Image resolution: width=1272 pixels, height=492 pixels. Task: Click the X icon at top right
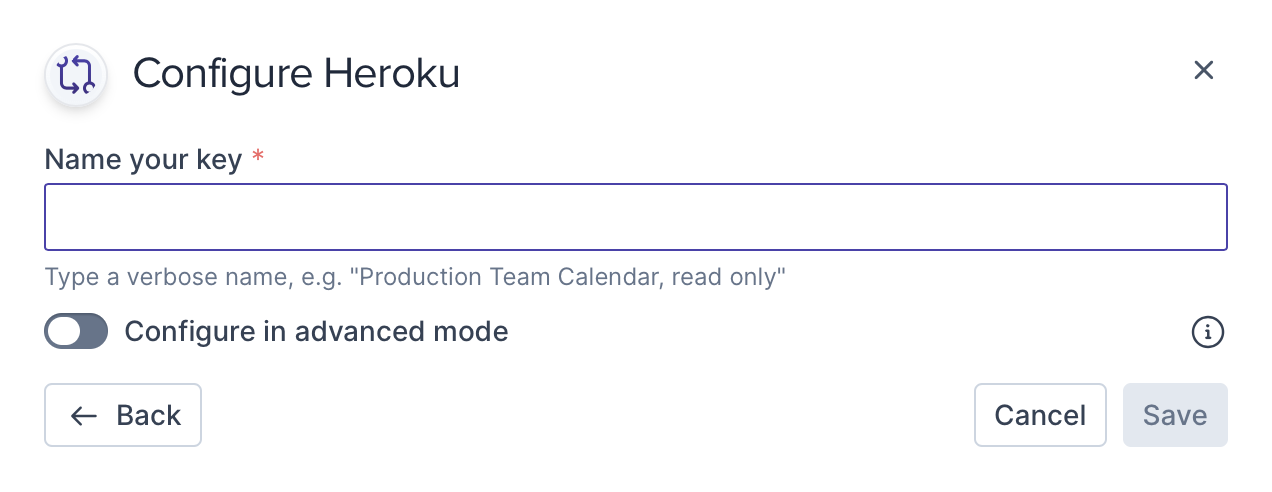coord(1203,70)
